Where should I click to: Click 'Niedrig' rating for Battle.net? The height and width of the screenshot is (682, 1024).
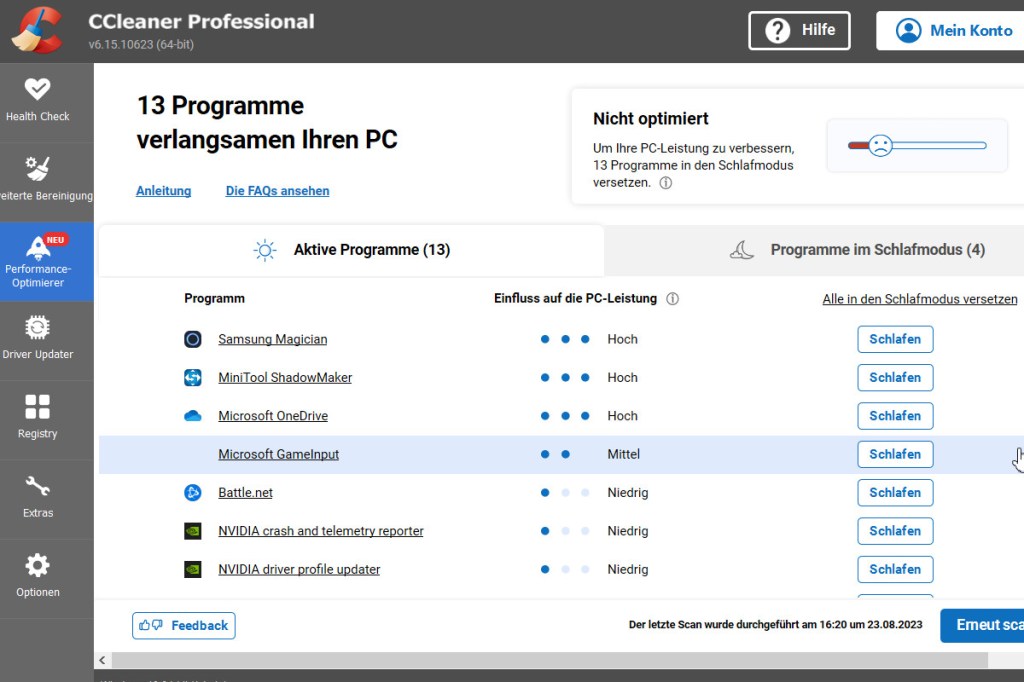click(628, 493)
